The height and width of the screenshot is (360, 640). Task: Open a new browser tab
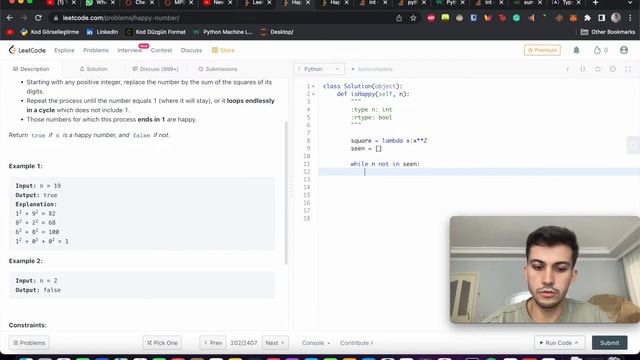coord(596,3)
